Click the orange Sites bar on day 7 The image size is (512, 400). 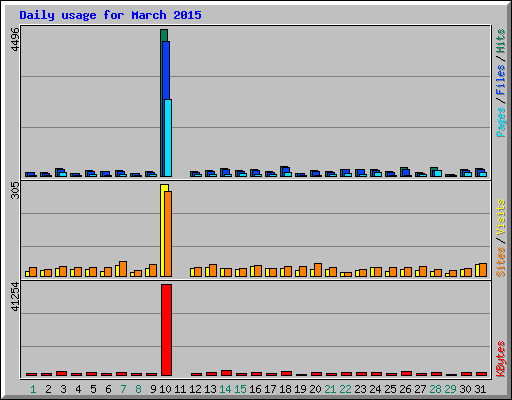coord(123,269)
